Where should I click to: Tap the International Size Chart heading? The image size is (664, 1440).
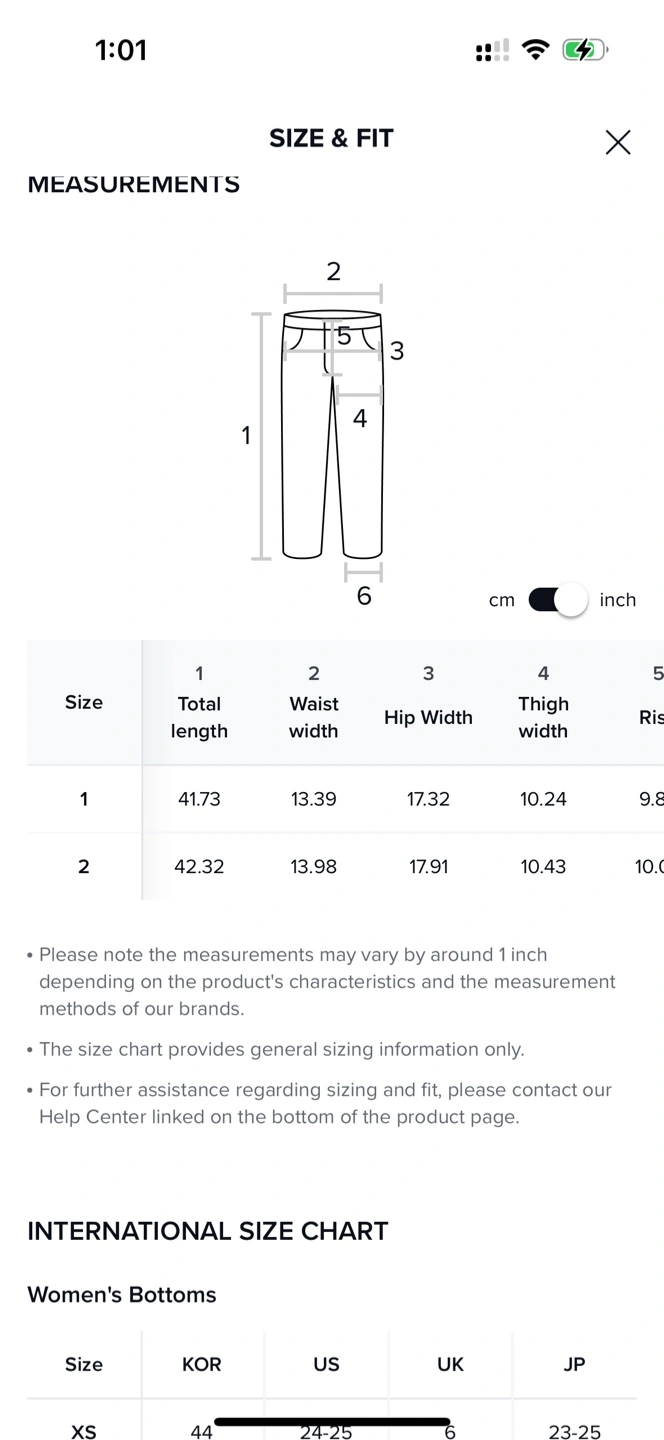pos(208,1231)
